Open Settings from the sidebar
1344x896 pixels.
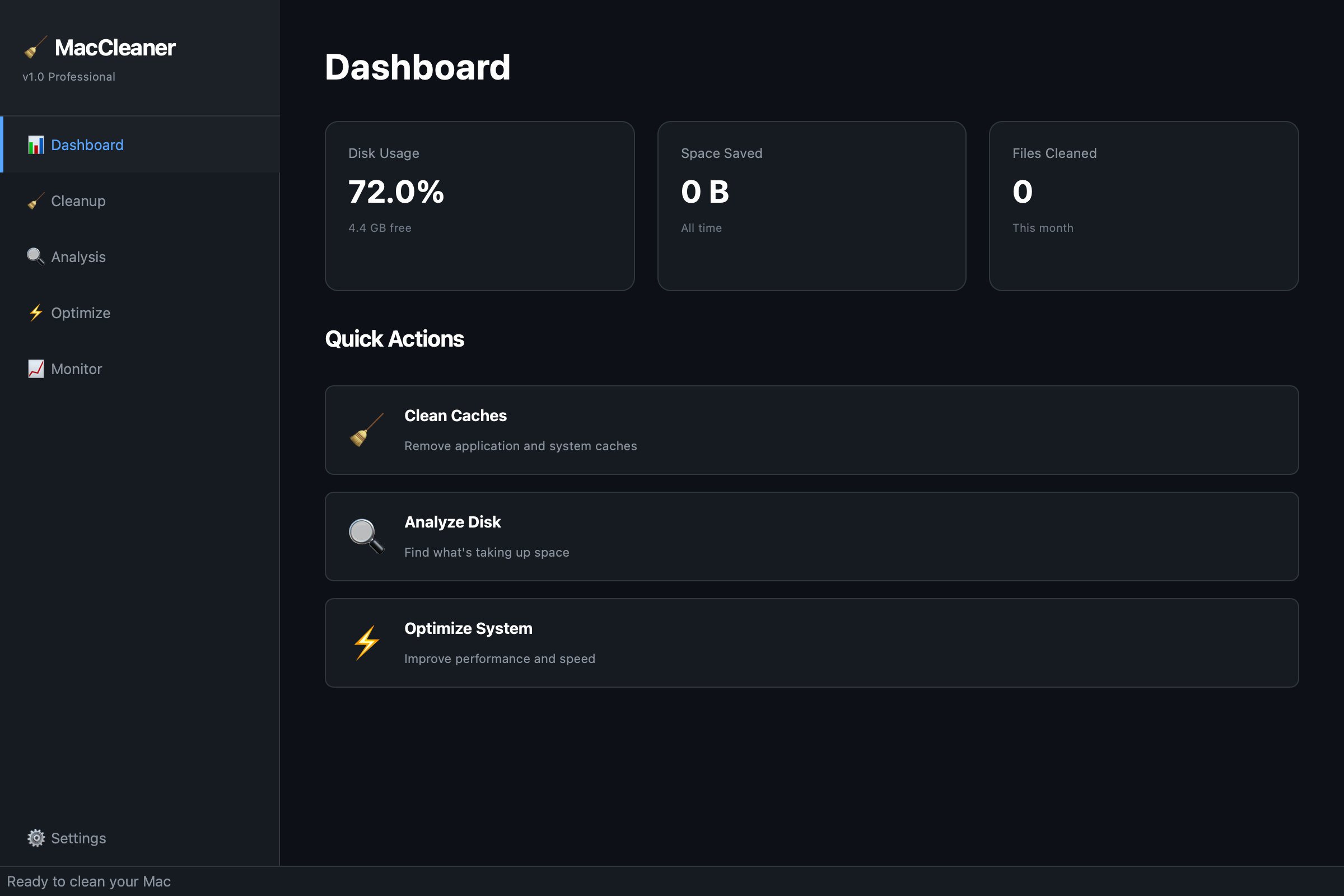(x=79, y=838)
